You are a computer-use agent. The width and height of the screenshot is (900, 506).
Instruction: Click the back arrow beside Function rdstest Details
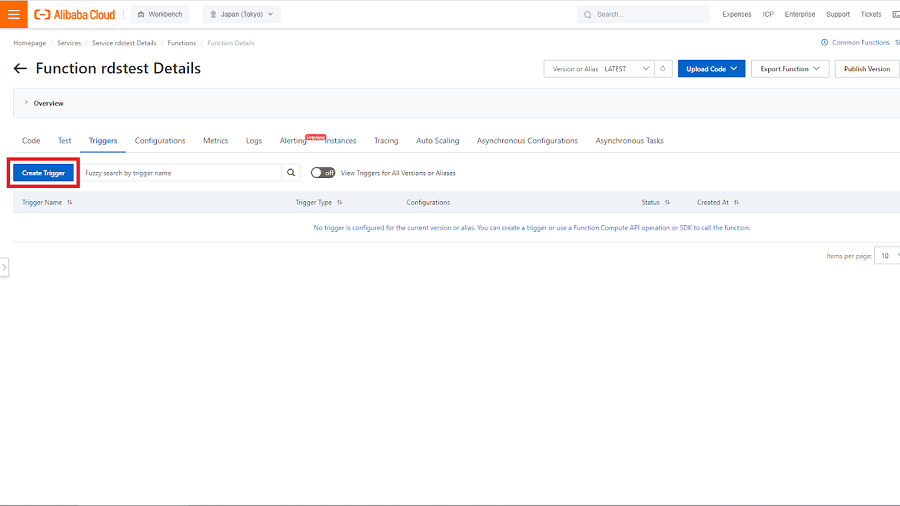point(20,69)
